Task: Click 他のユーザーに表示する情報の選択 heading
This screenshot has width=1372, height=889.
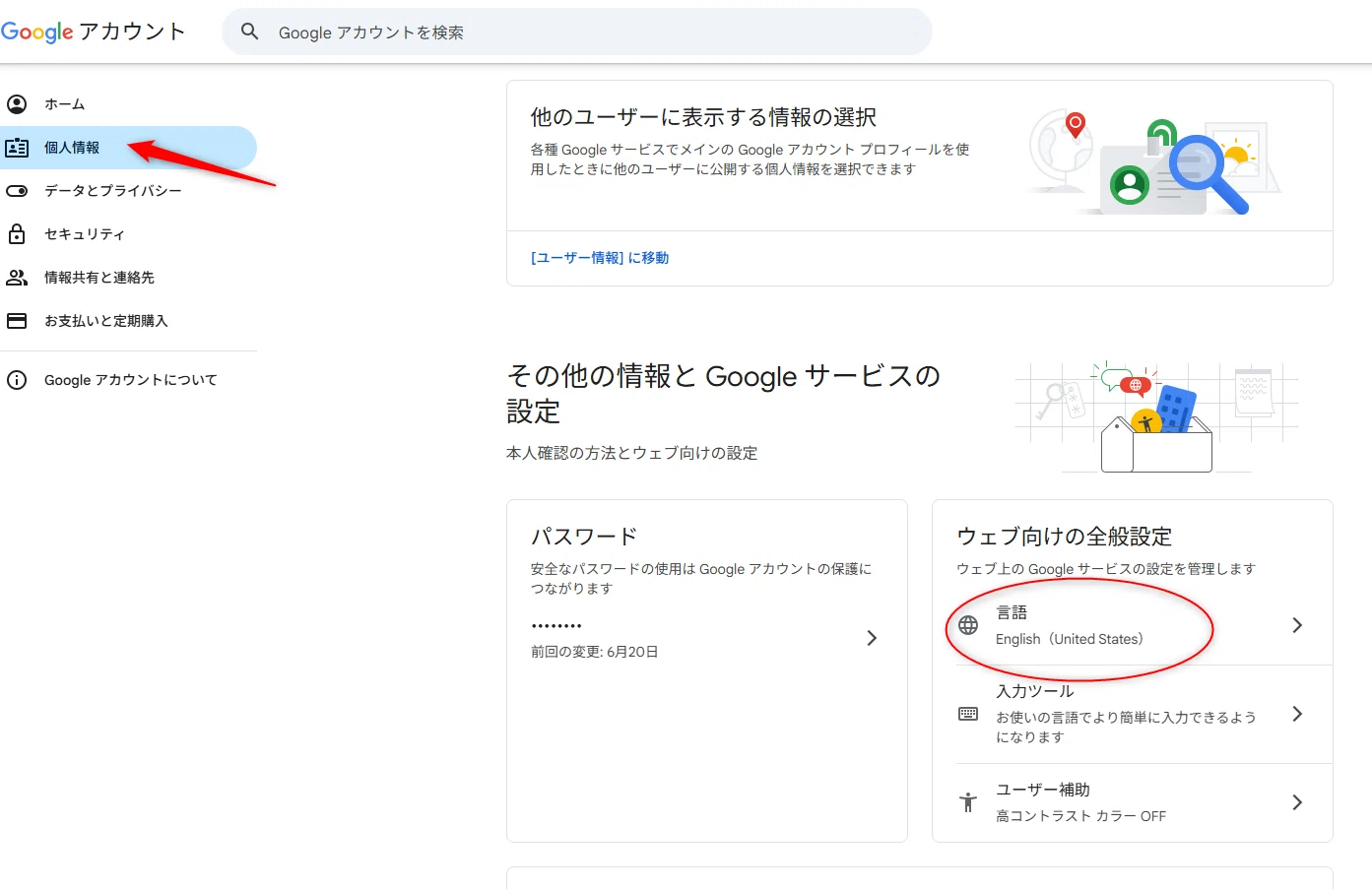Action: [703, 117]
